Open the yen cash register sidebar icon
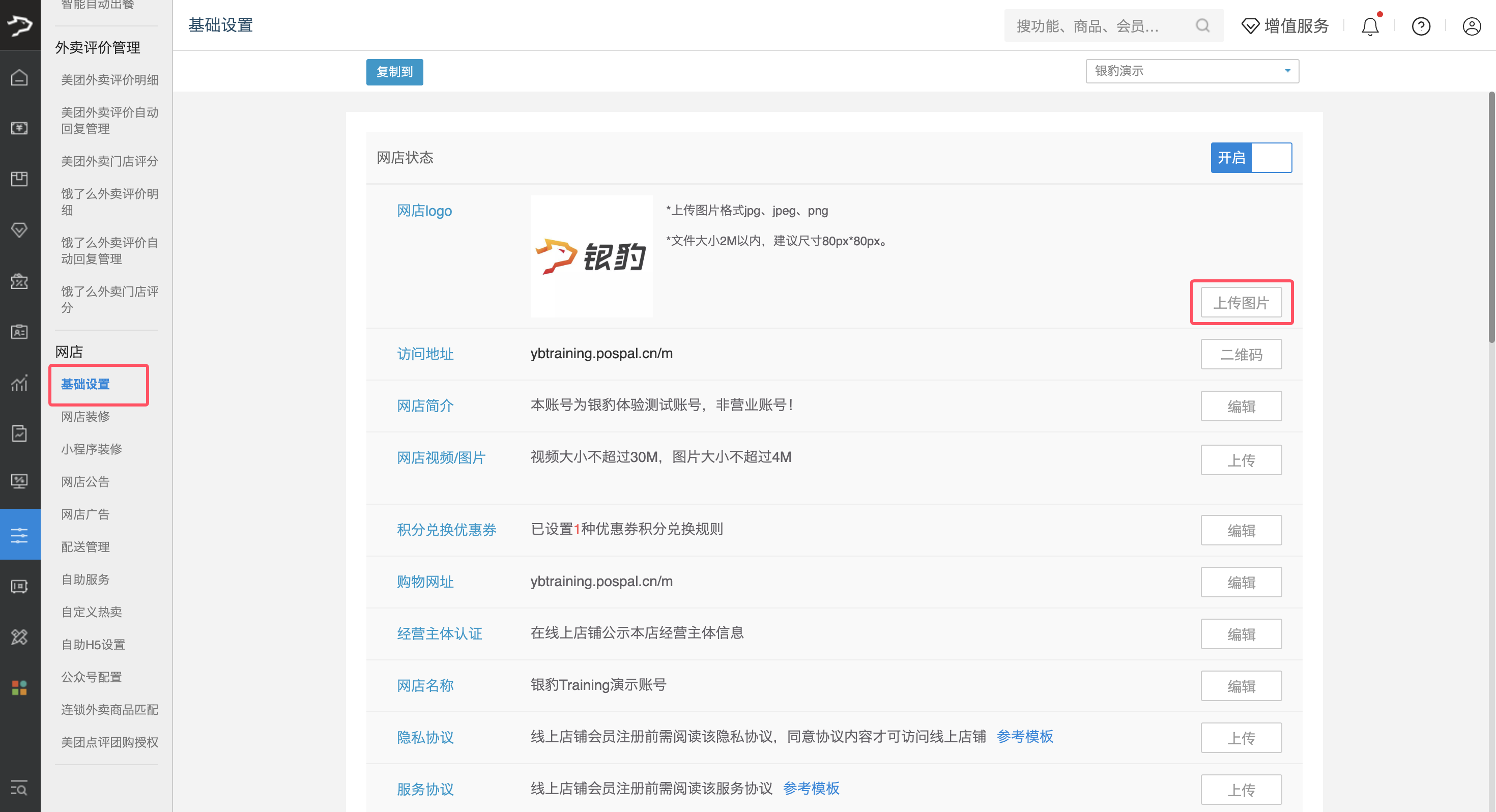The height and width of the screenshot is (812, 1496). [x=19, y=128]
